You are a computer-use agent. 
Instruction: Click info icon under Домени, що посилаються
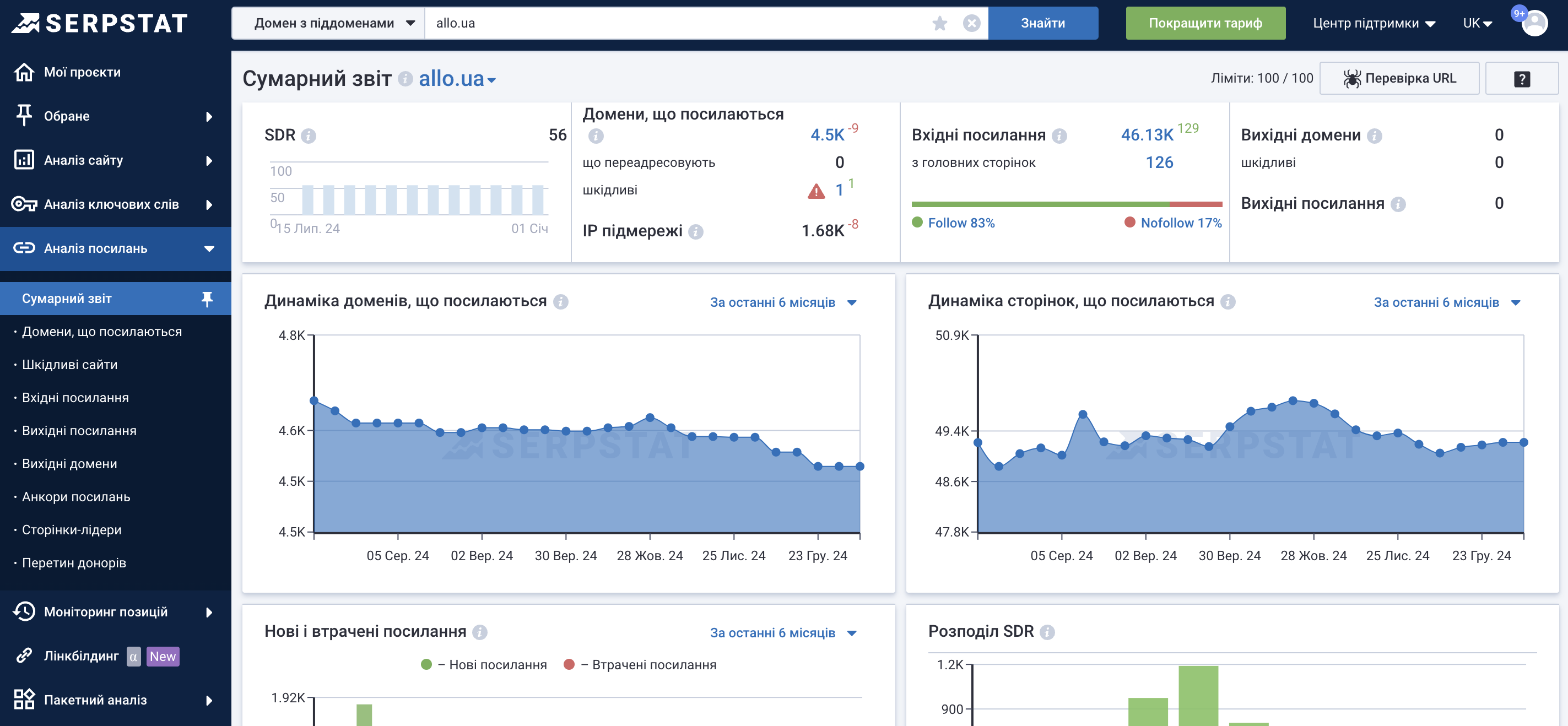(596, 136)
